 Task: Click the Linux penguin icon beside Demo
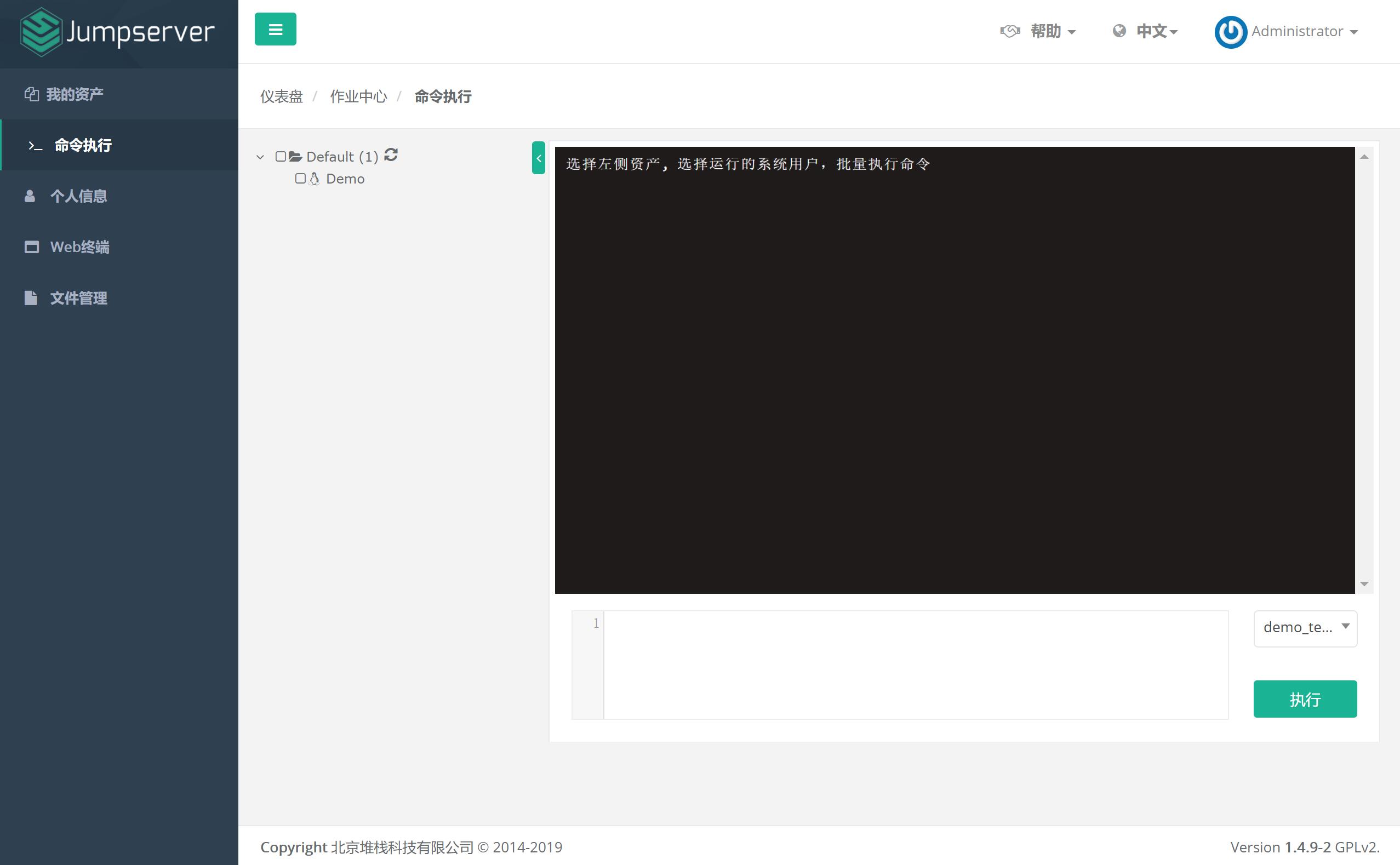tap(314, 179)
